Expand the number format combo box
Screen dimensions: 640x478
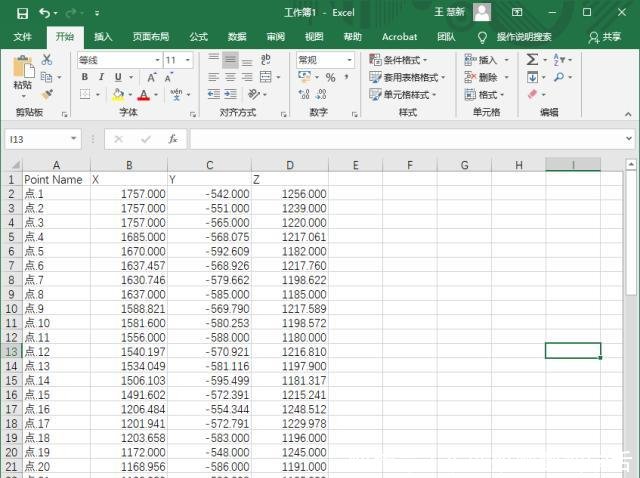pyautogui.click(x=349, y=60)
